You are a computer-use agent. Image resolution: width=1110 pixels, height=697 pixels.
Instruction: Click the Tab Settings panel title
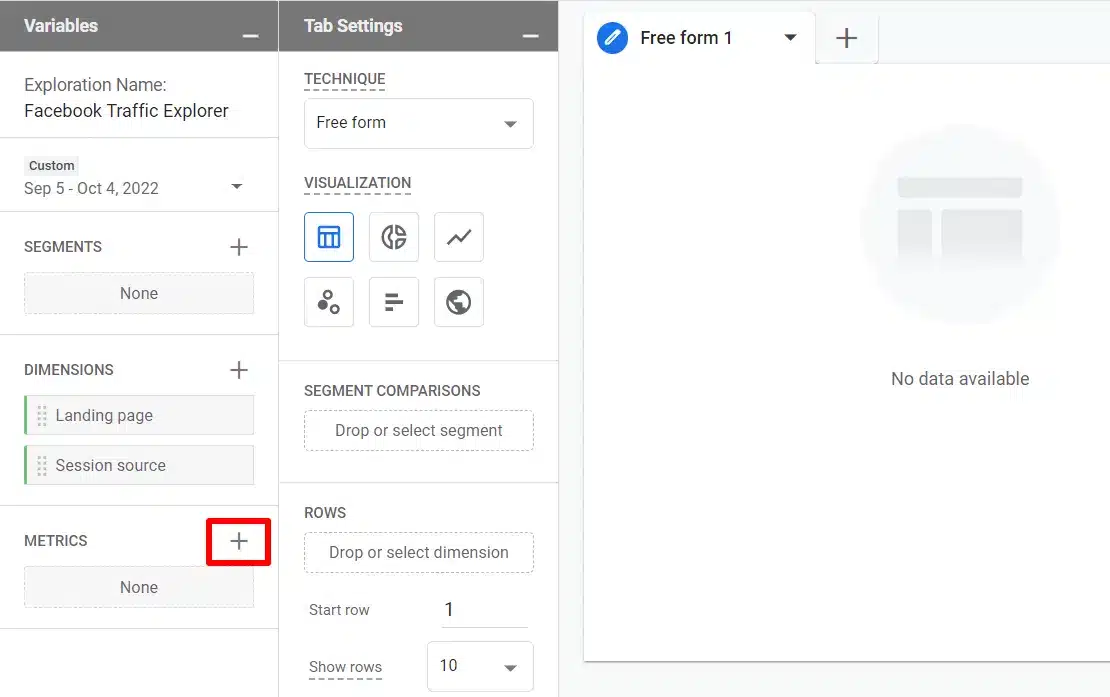pos(353,25)
